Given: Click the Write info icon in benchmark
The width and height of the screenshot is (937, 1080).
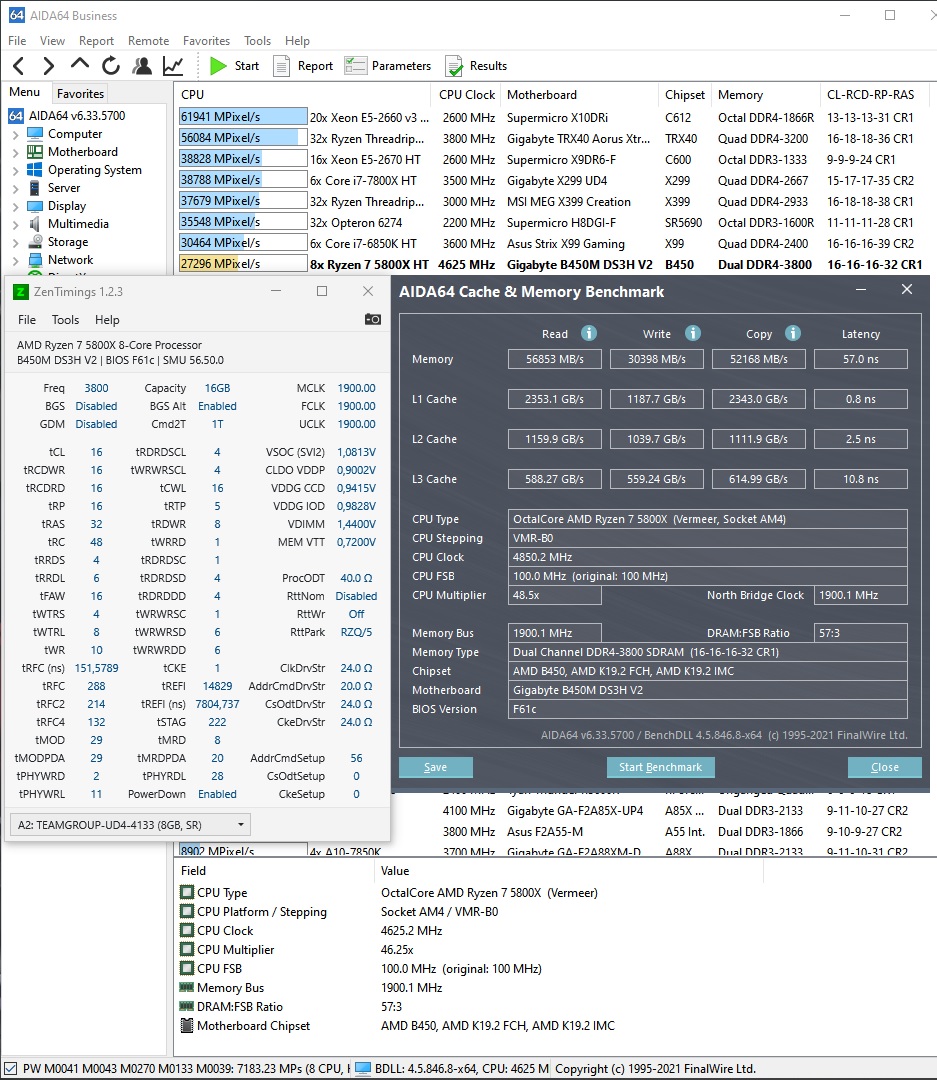Looking at the screenshot, I should (x=692, y=333).
